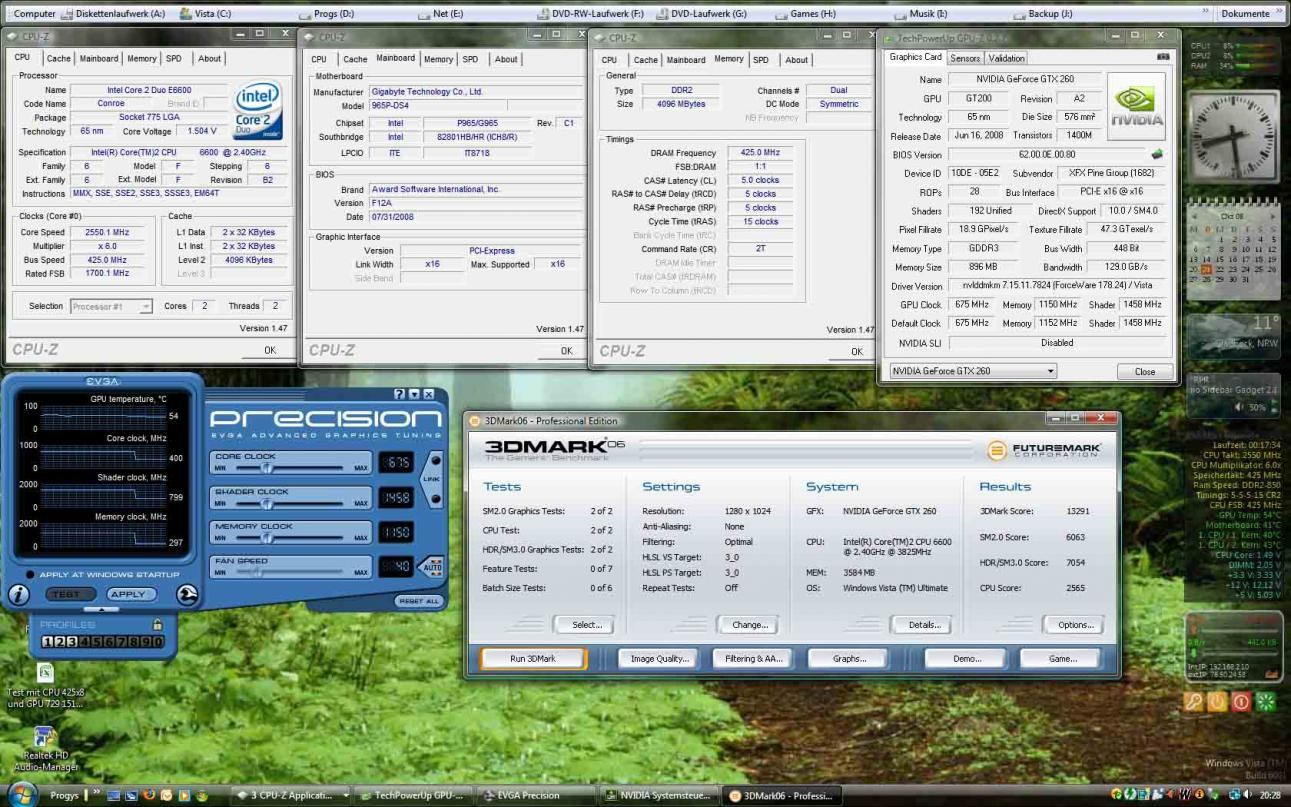Click the orange key sidebar gadget button
The height and width of the screenshot is (807, 1291).
1193,702
